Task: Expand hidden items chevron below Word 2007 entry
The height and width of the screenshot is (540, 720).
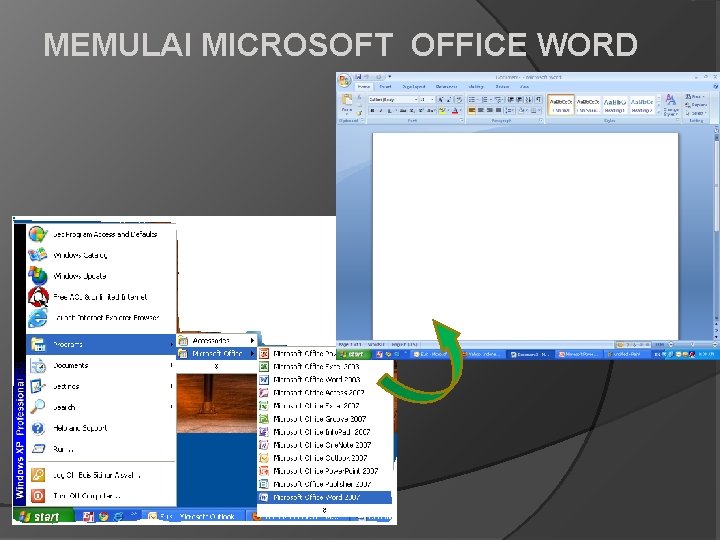Action: click(x=324, y=510)
